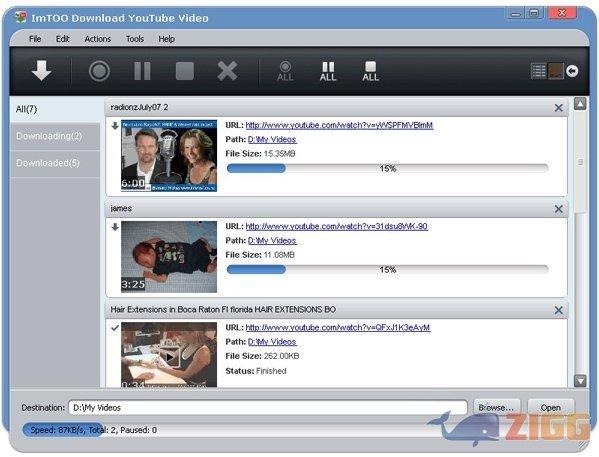Click the down-arrow status icon of radionzJuly07 2
599x457 pixels.
point(115,126)
